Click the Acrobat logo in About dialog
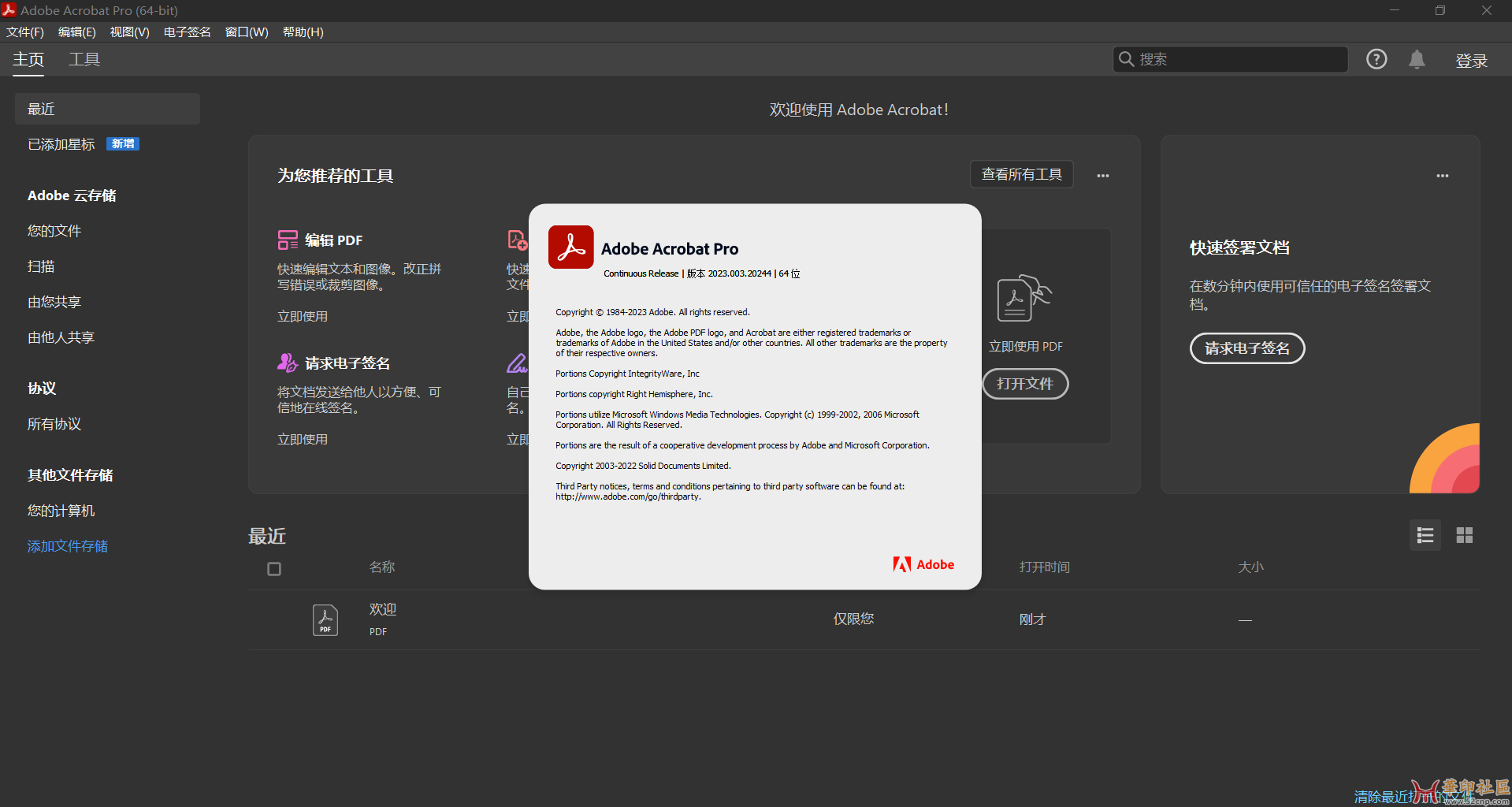 570,247
